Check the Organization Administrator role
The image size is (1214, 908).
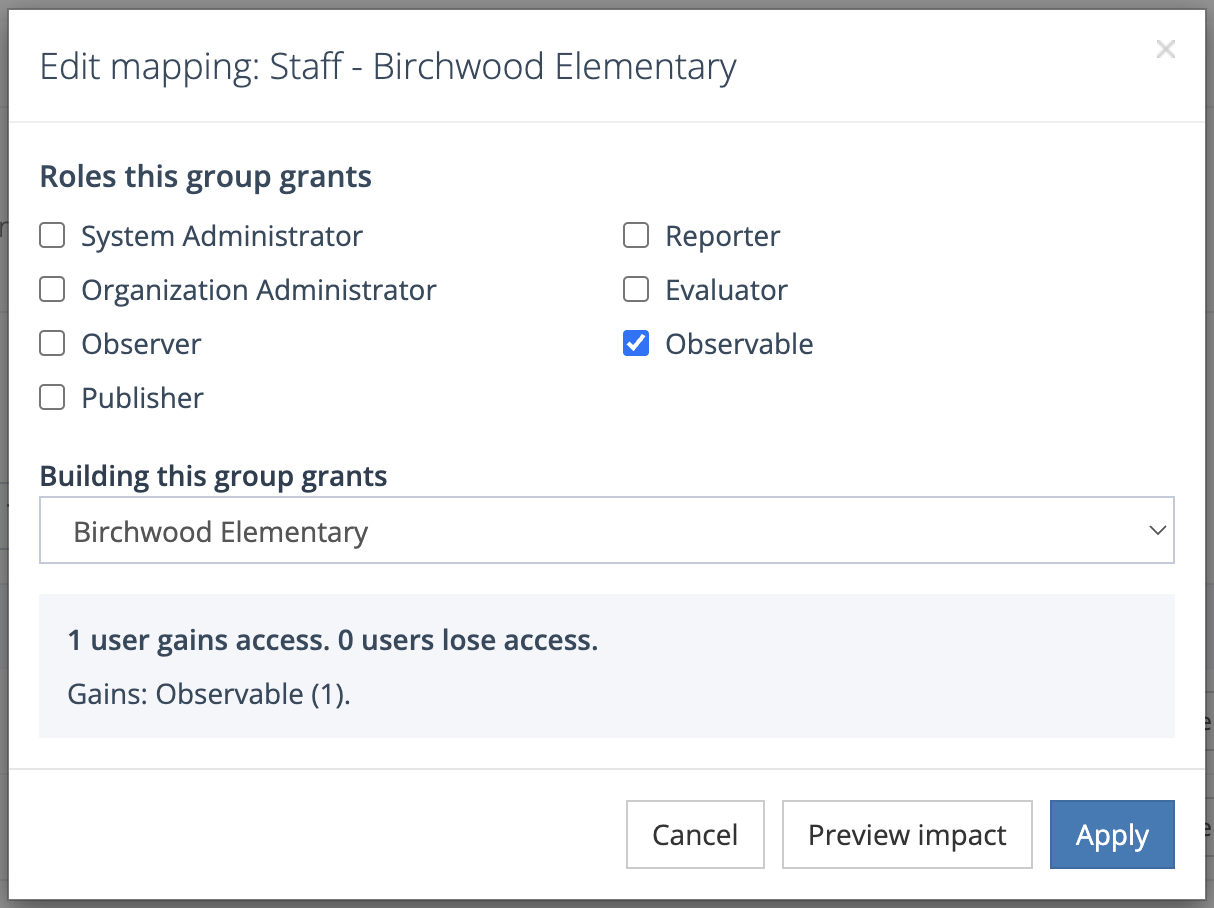(x=52, y=290)
